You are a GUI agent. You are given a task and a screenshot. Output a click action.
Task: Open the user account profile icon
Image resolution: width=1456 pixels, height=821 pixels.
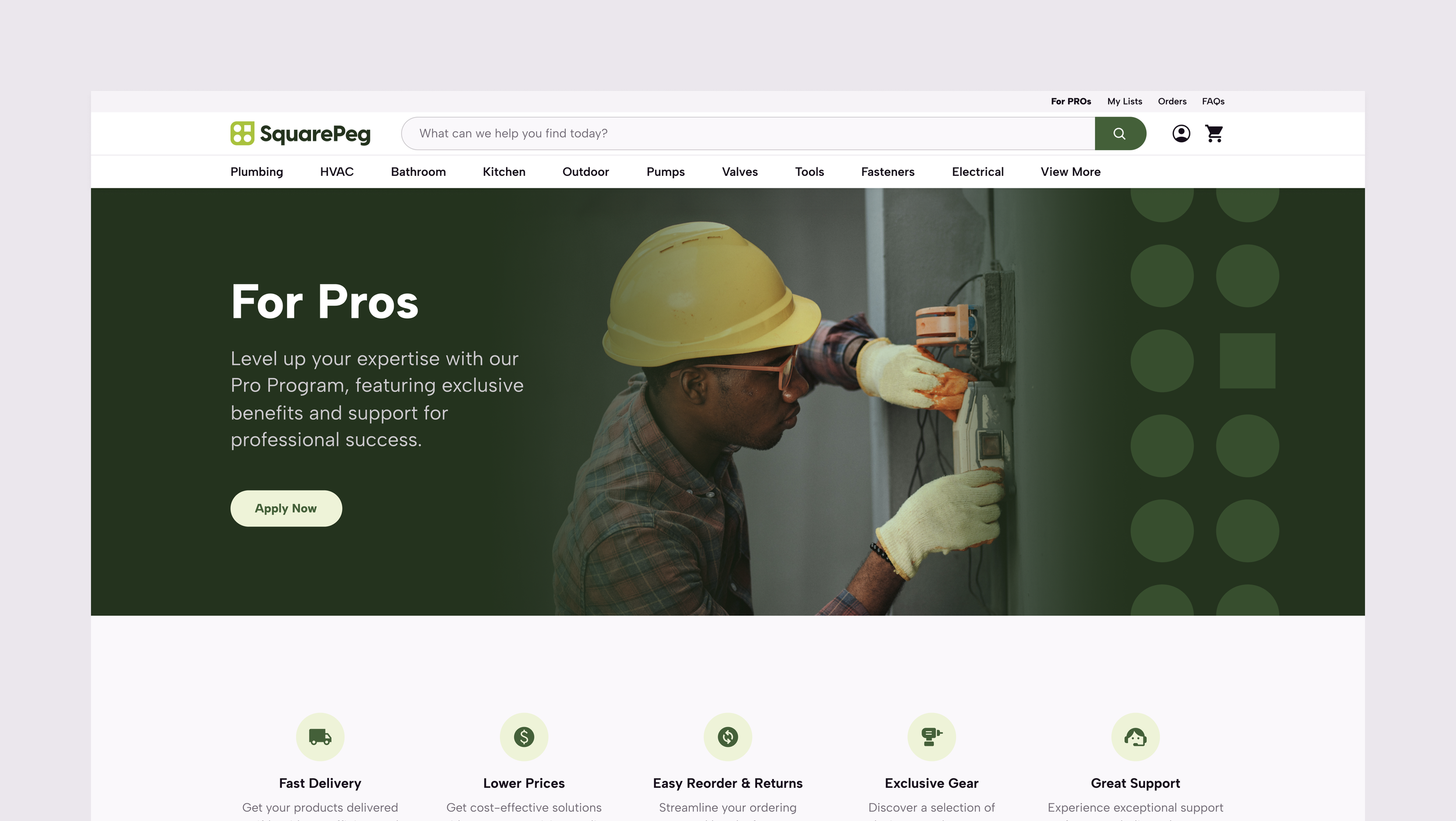point(1181,133)
